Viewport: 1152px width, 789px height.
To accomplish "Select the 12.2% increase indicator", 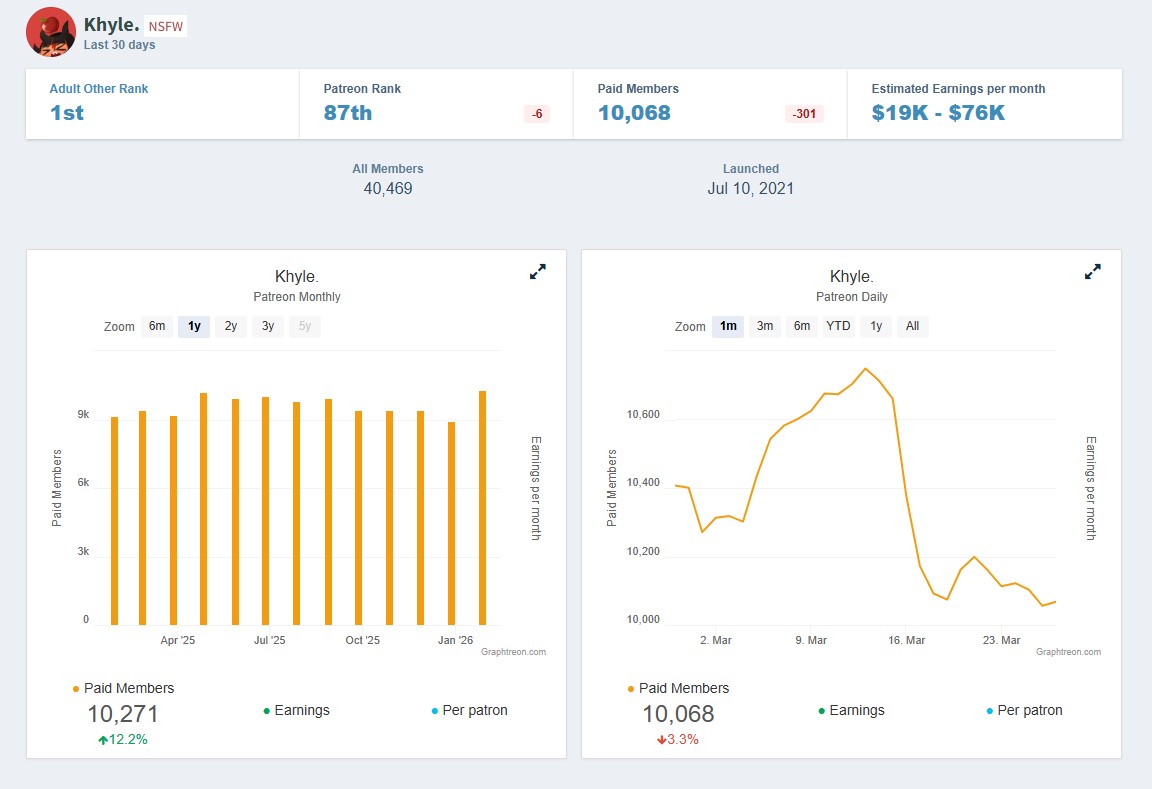I will tap(123, 739).
